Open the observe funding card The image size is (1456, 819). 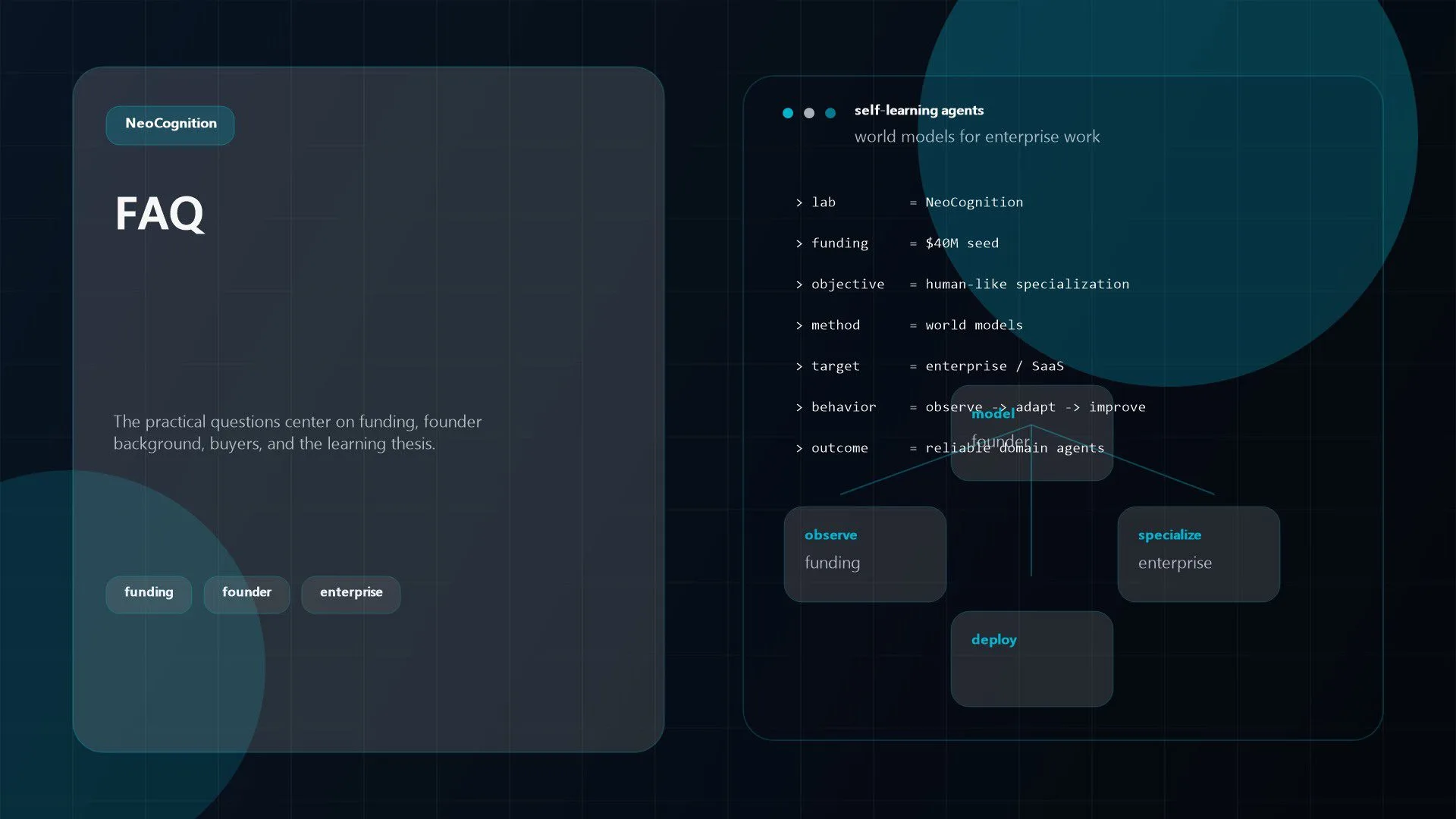pyautogui.click(x=865, y=554)
